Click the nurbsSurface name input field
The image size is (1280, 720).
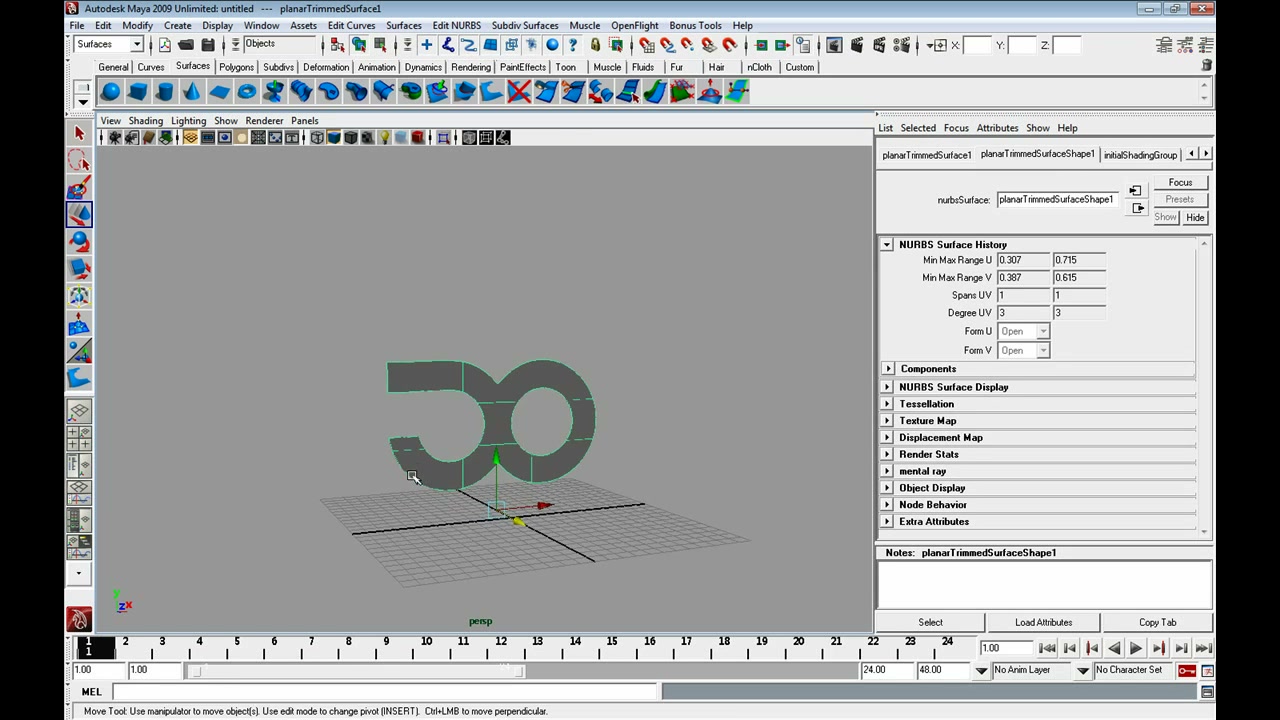[x=1056, y=199]
